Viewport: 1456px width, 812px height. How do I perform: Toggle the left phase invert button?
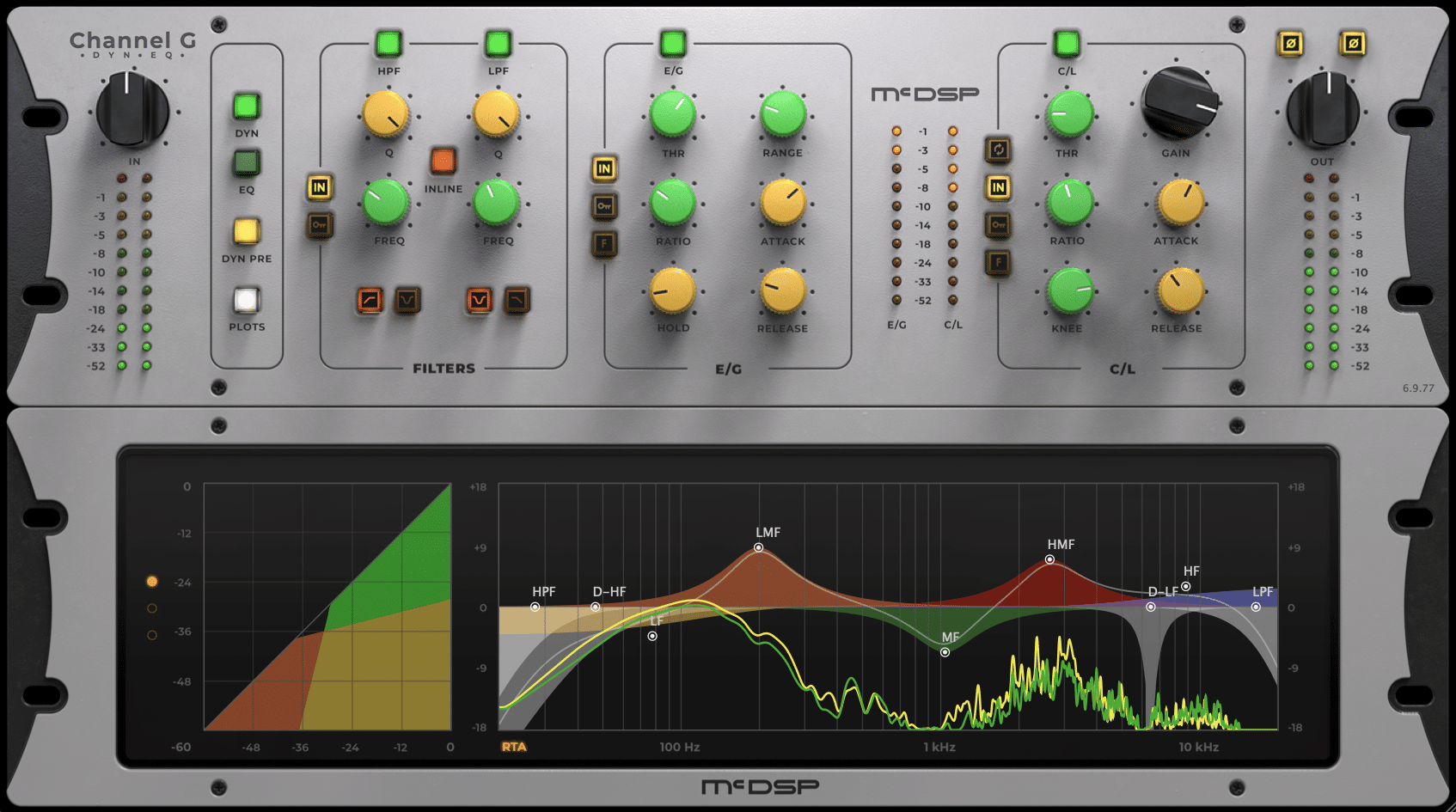1290,43
